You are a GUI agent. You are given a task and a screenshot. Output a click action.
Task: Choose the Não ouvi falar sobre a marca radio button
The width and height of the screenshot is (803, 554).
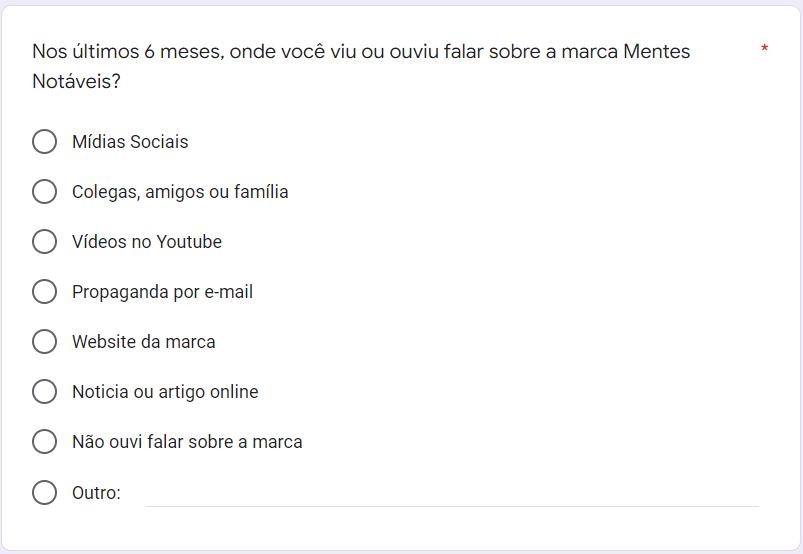(x=45, y=442)
